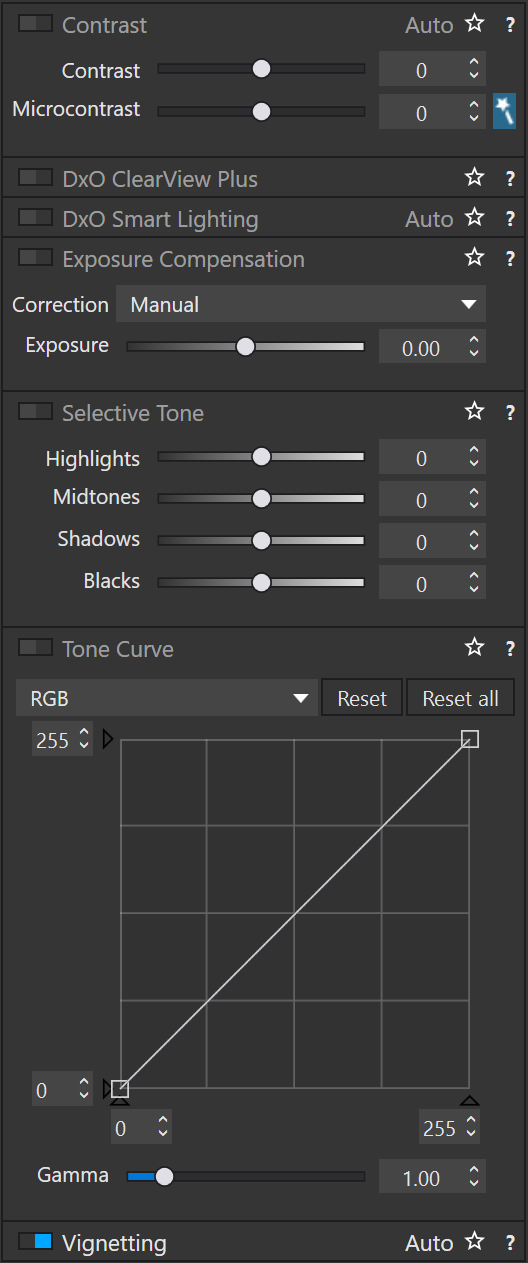Click the Microcontrast magic wand icon
This screenshot has width=528, height=1263.
(x=504, y=111)
